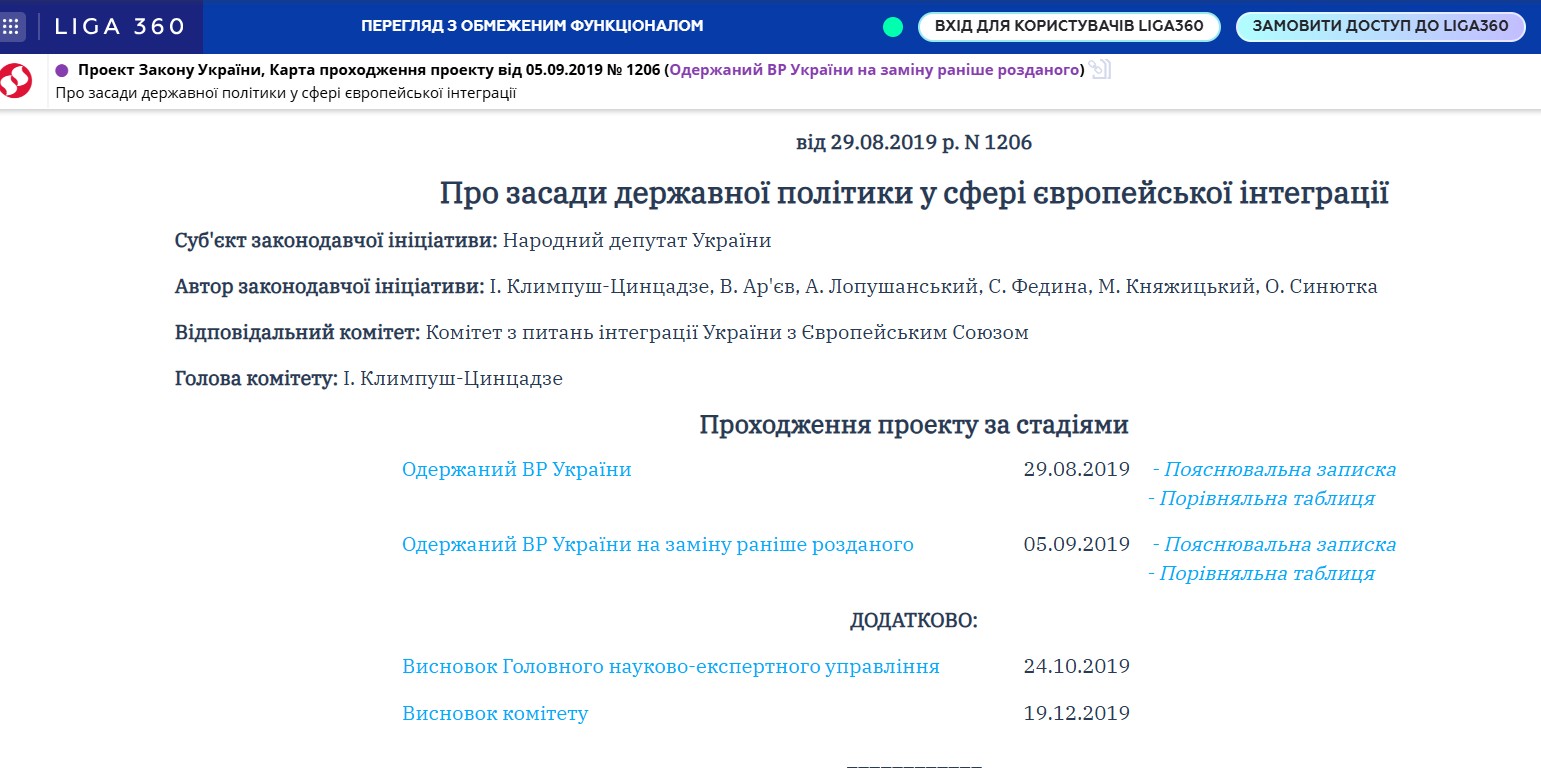Click the purple dot before 'Проект Закону України'
Image resolution: width=1541 pixels, height=778 pixels.
[x=62, y=70]
